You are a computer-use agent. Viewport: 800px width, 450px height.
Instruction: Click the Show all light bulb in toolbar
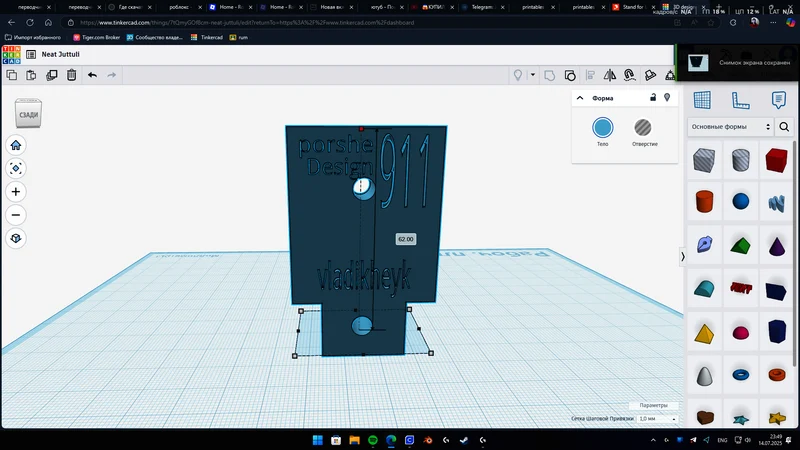click(x=518, y=76)
